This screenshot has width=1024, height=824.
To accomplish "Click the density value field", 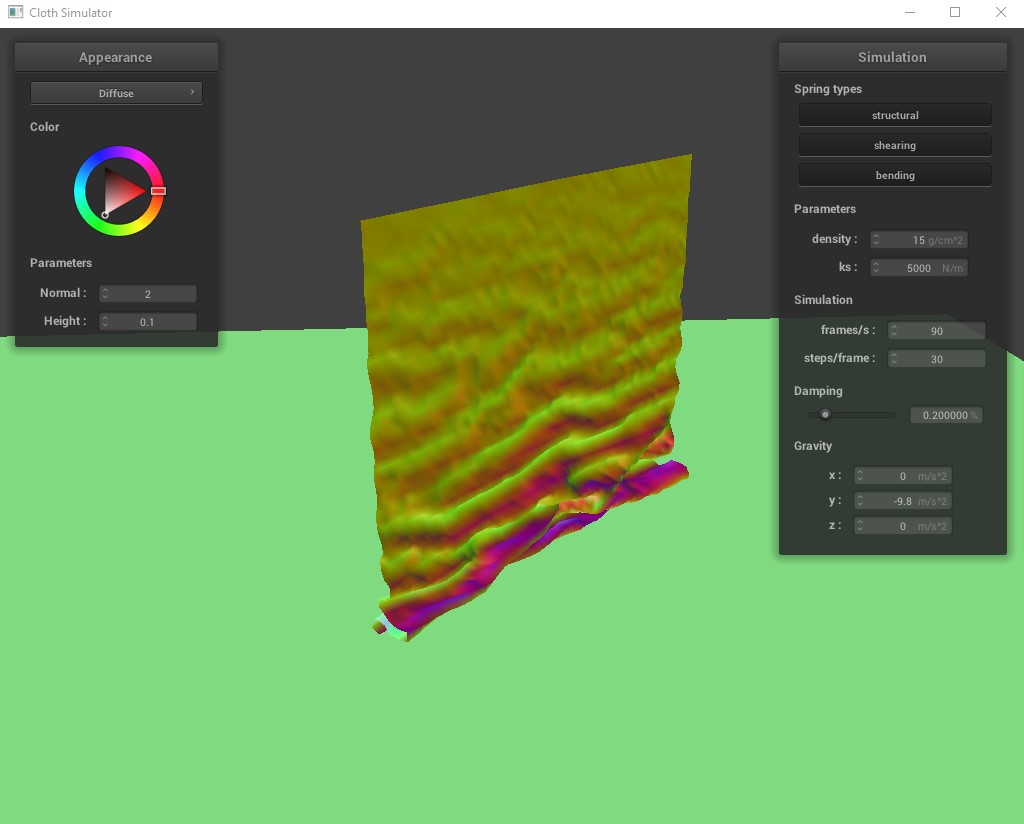I will point(918,240).
